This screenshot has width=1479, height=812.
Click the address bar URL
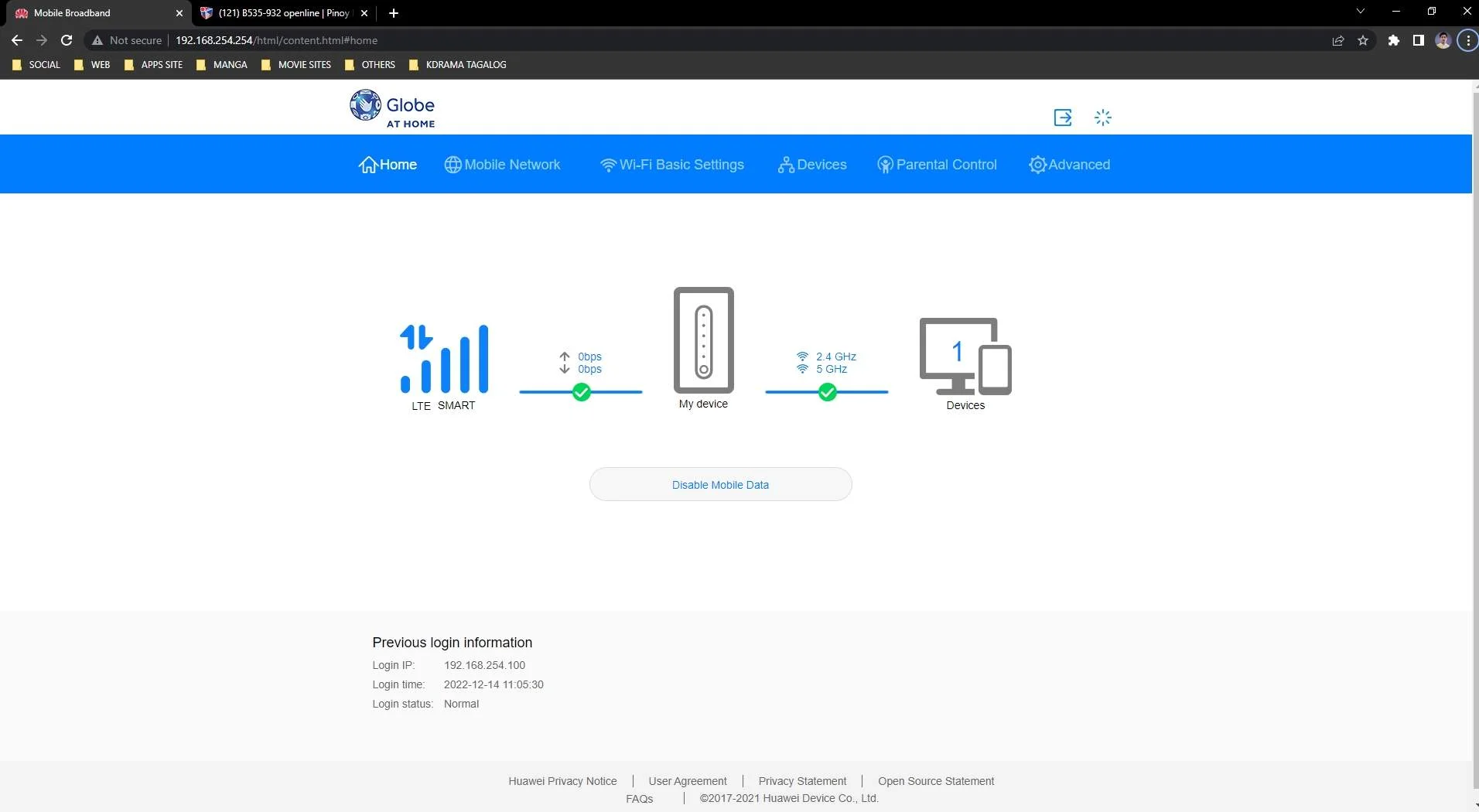tap(276, 40)
